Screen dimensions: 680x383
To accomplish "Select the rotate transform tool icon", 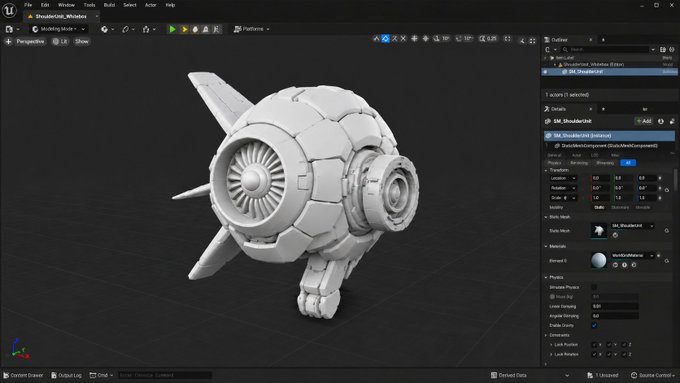I will (x=394, y=39).
